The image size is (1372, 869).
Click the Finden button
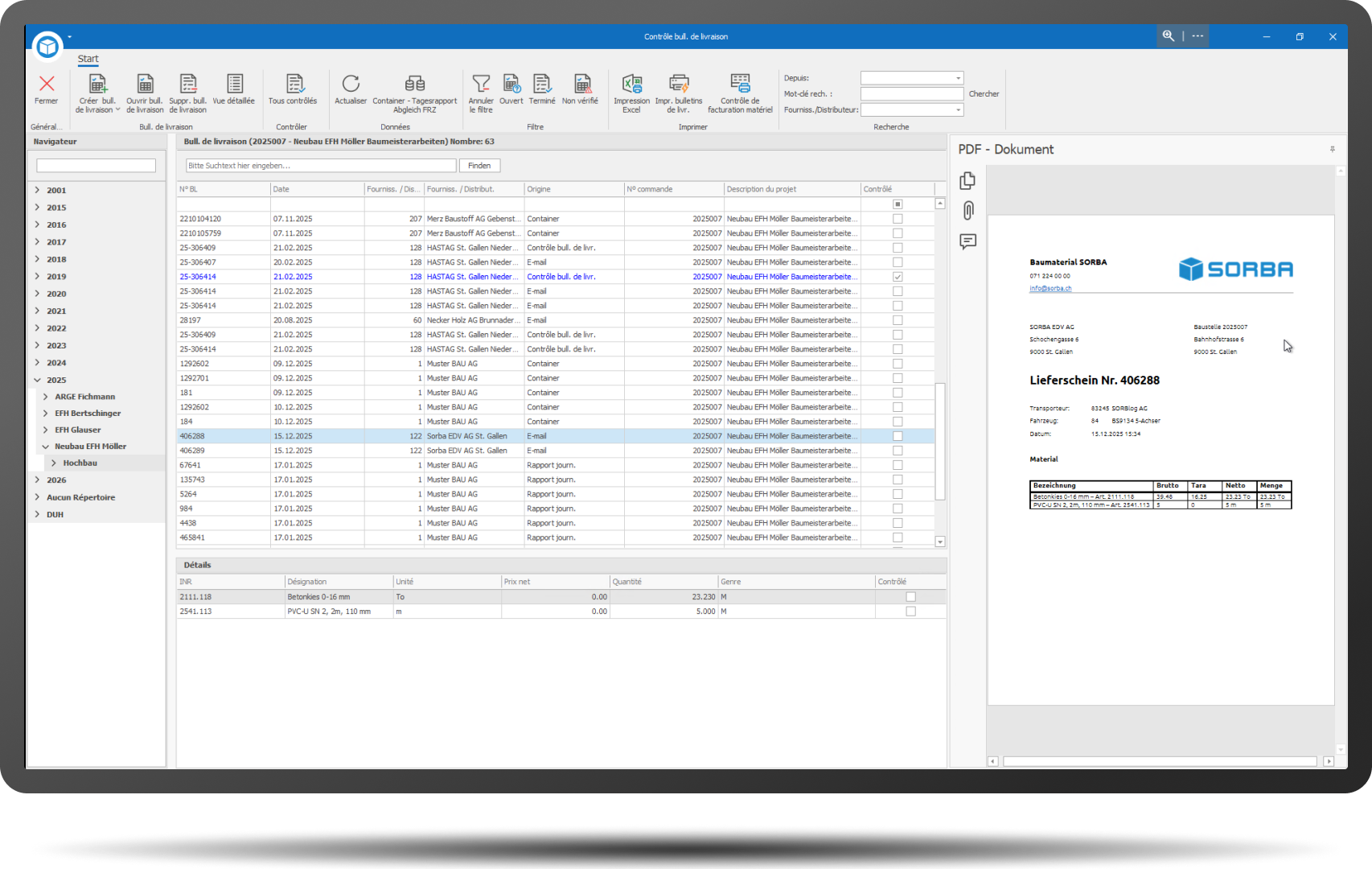coord(479,166)
